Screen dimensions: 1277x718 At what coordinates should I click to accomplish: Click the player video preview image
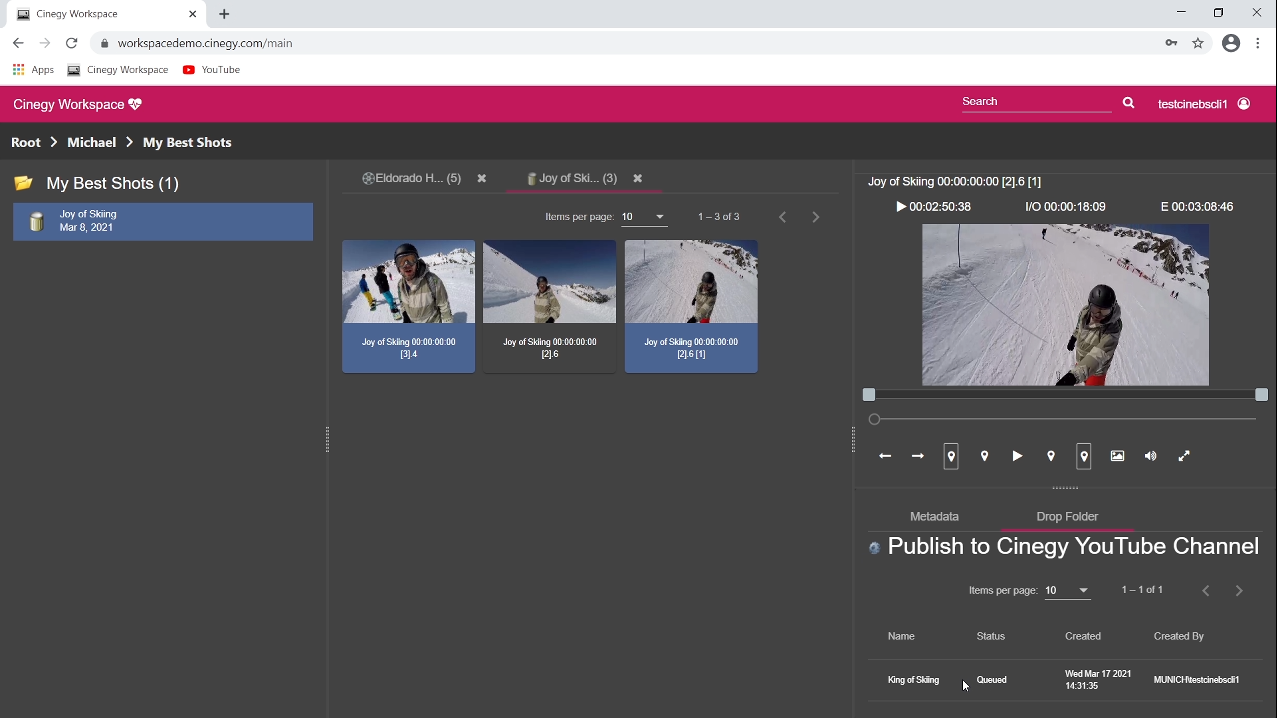tap(1065, 305)
